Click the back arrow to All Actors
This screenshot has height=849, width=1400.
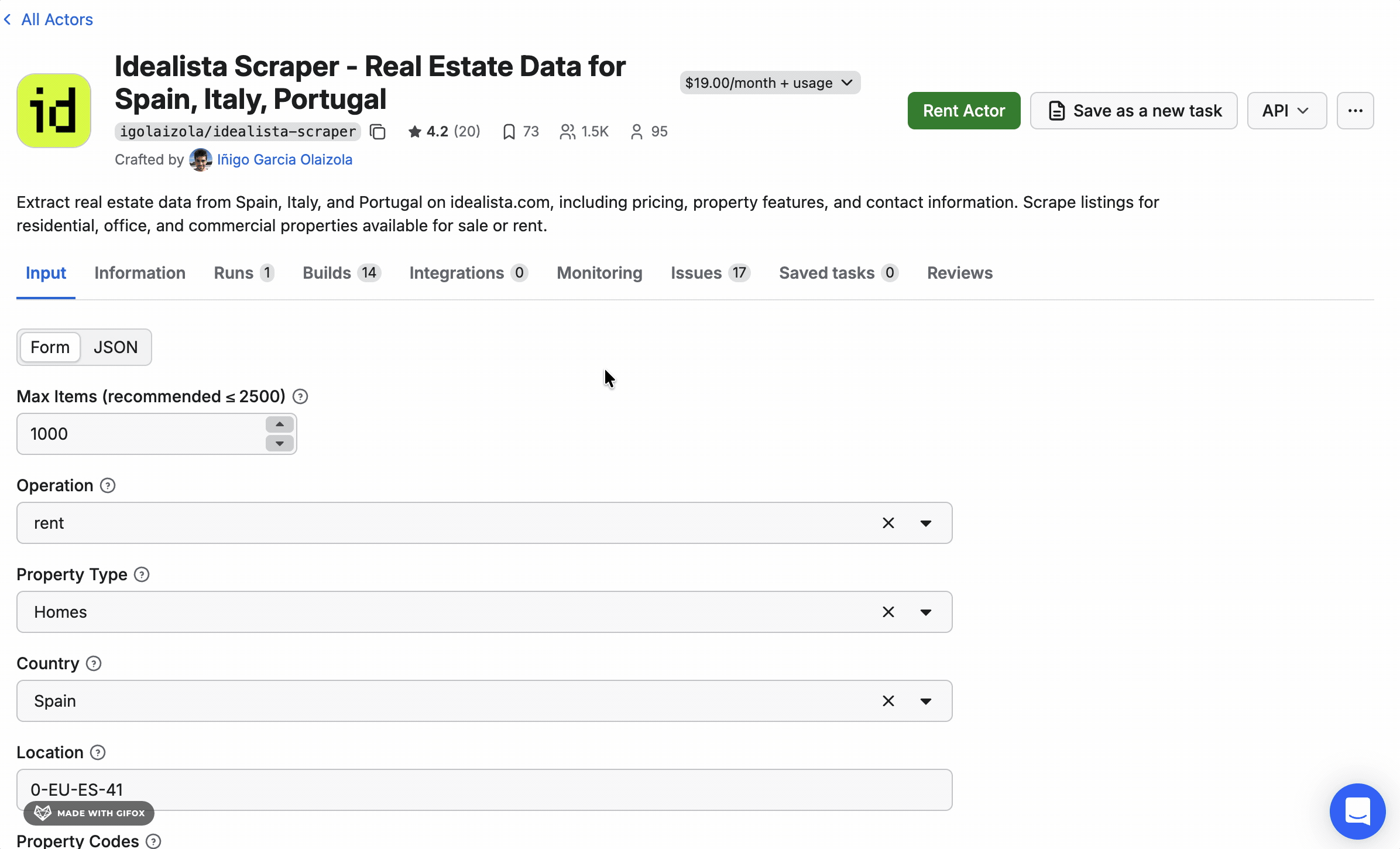tap(8, 19)
